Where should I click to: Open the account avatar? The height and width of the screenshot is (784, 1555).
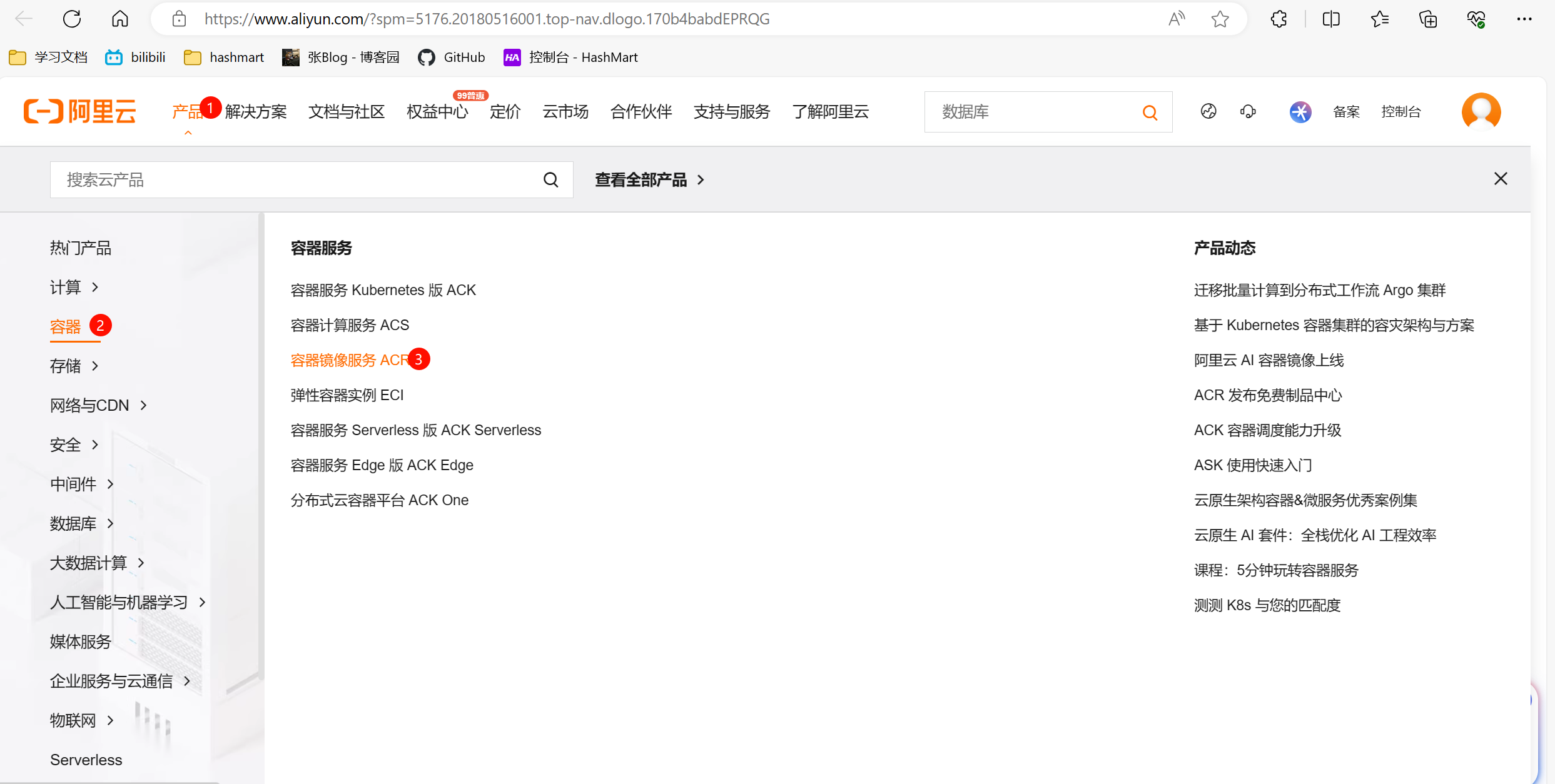pos(1481,111)
